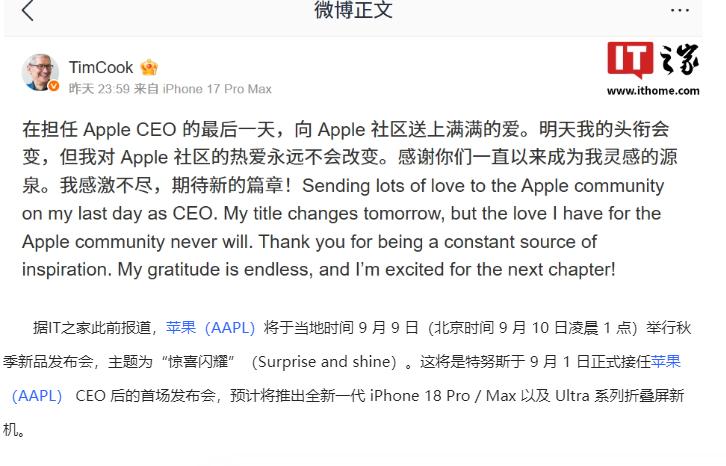The width and height of the screenshot is (726, 466).
Task: Click the red IT logo box
Action: (630, 59)
